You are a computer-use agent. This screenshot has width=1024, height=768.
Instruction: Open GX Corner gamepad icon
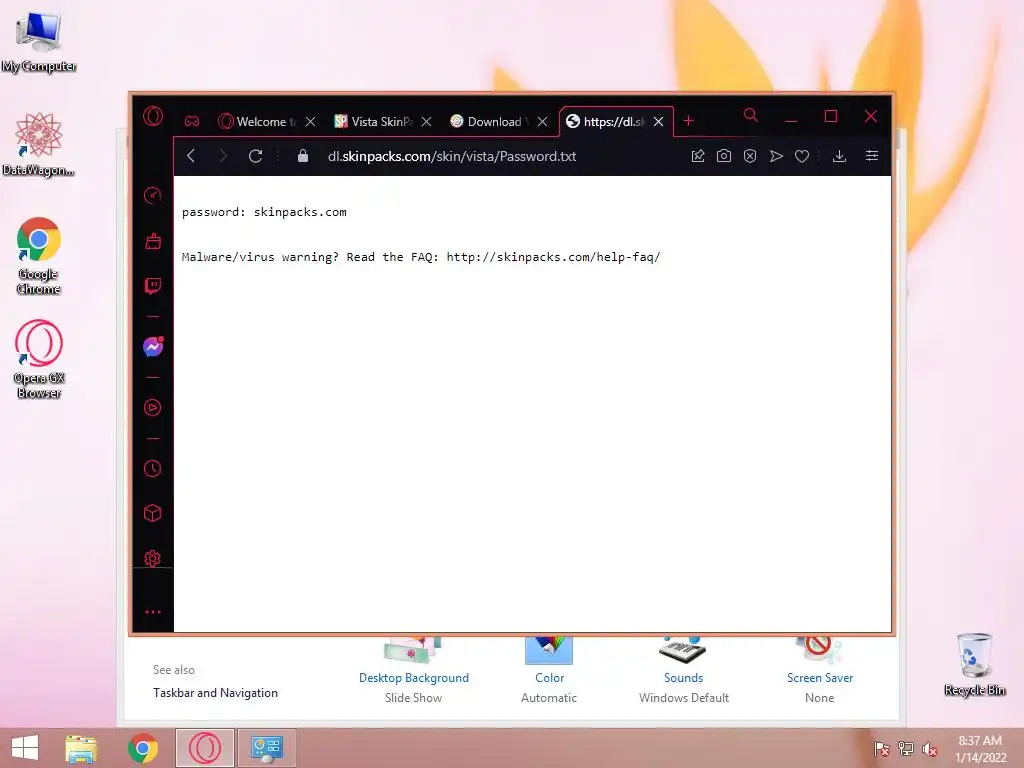click(x=191, y=121)
